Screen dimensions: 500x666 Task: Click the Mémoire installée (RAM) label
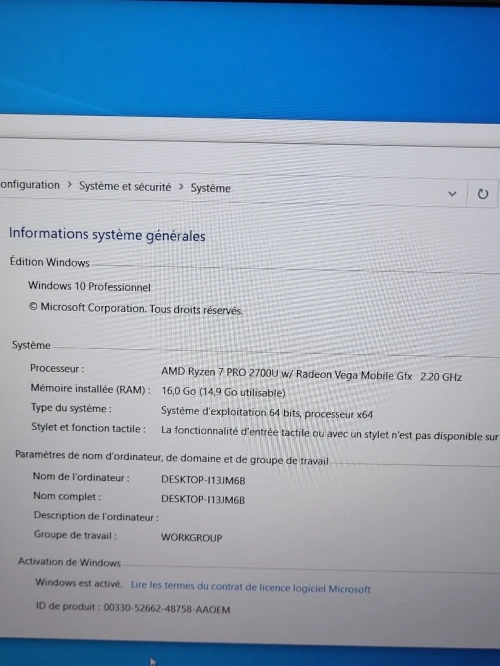[x=90, y=389]
